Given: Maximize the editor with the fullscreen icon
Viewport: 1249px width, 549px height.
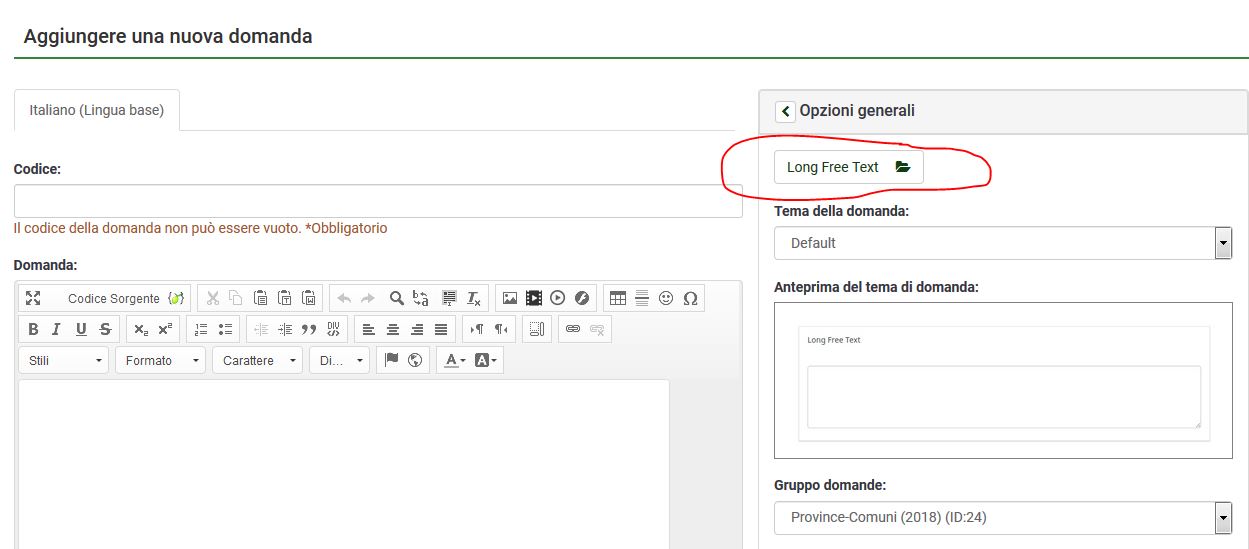Looking at the screenshot, I should click(33, 298).
